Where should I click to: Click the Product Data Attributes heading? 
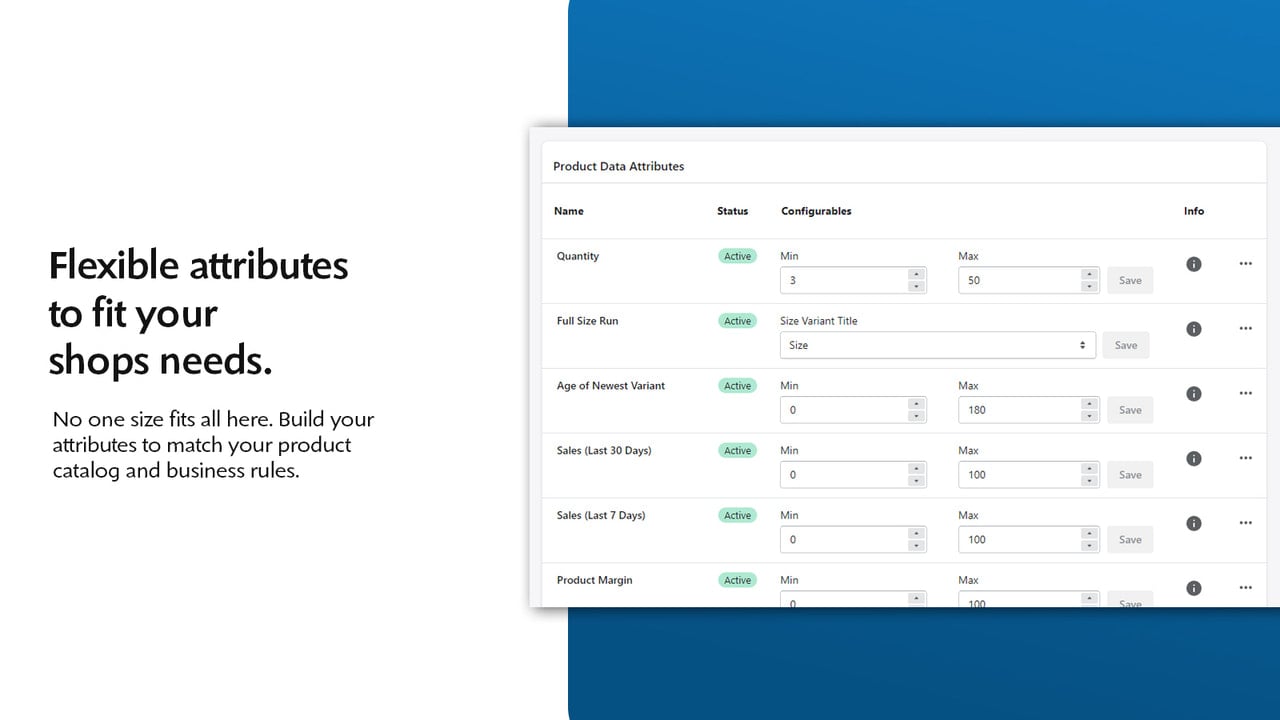(x=619, y=166)
